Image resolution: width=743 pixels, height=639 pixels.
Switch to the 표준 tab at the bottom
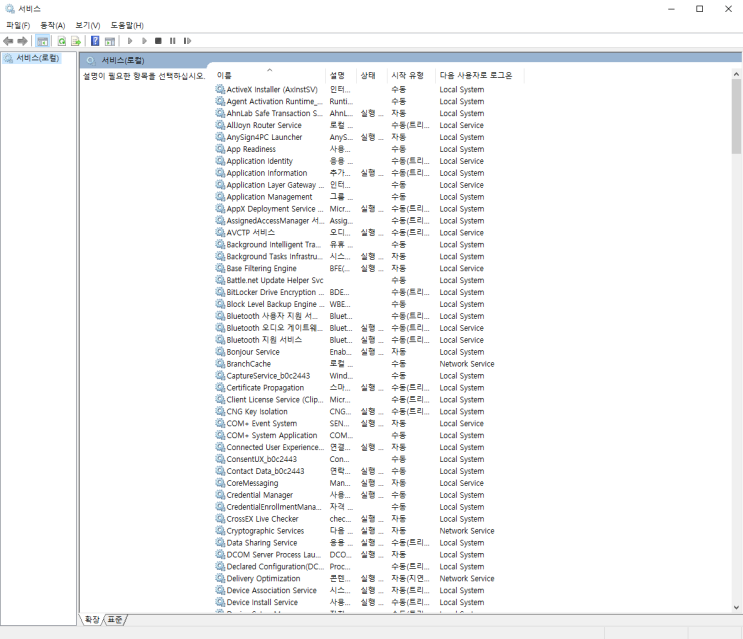tap(115, 620)
